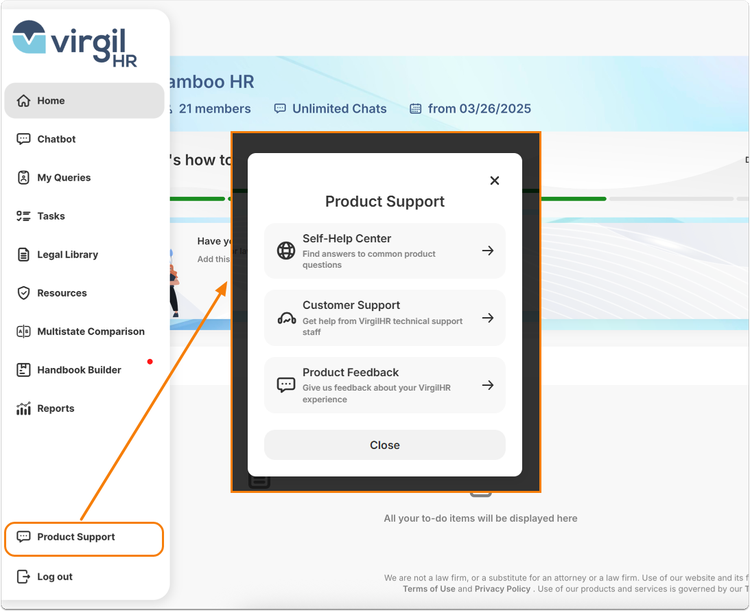Click "All your to-do items will be displayed here"

click(480, 518)
